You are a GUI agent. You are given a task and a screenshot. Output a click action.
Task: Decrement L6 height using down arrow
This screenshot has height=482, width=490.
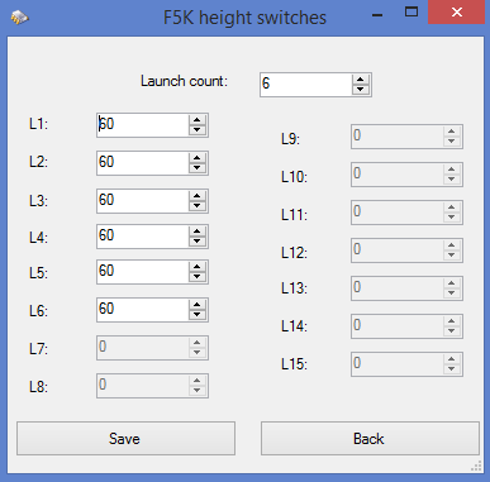point(197,315)
